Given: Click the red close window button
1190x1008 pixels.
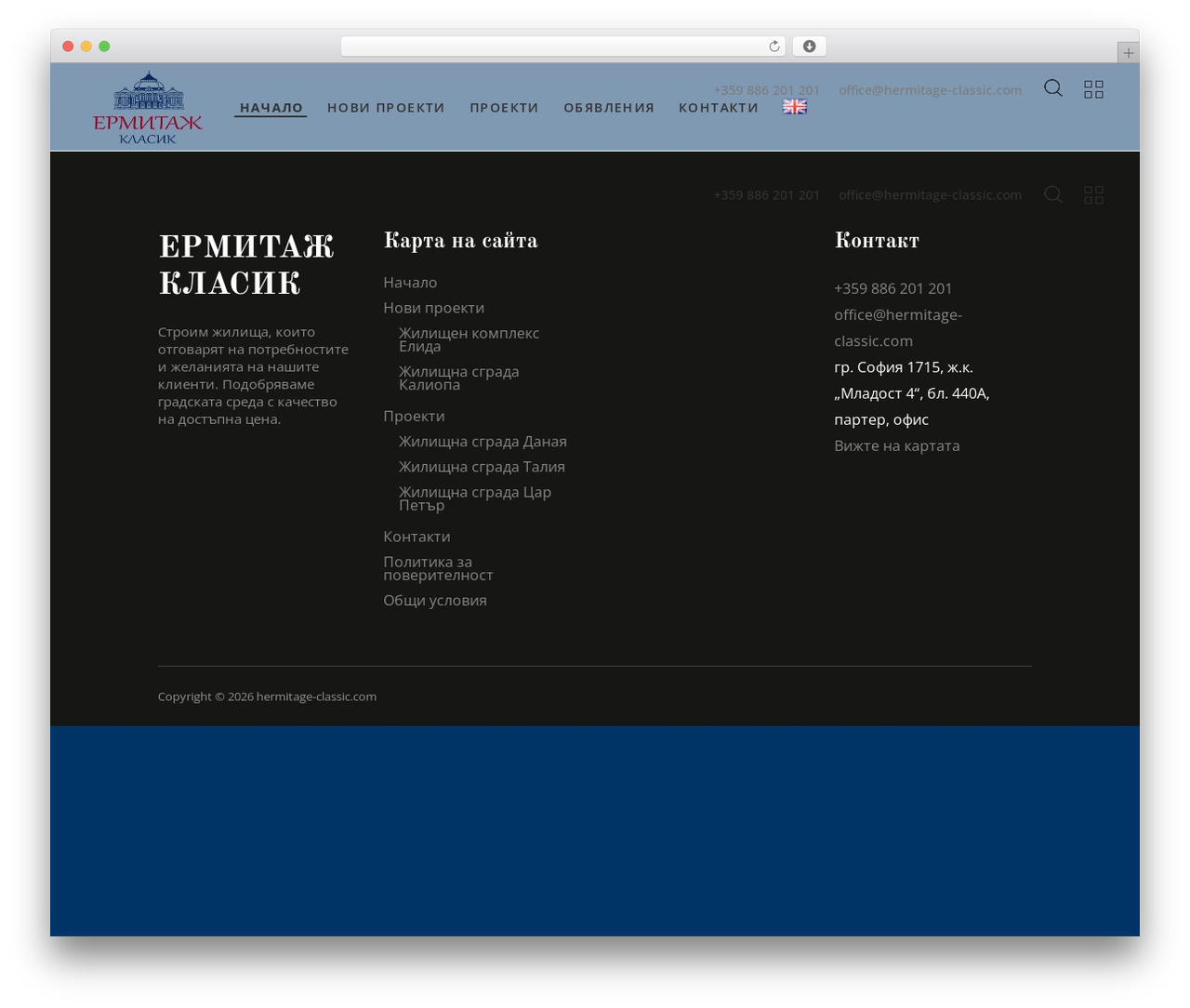Looking at the screenshot, I should point(68,46).
